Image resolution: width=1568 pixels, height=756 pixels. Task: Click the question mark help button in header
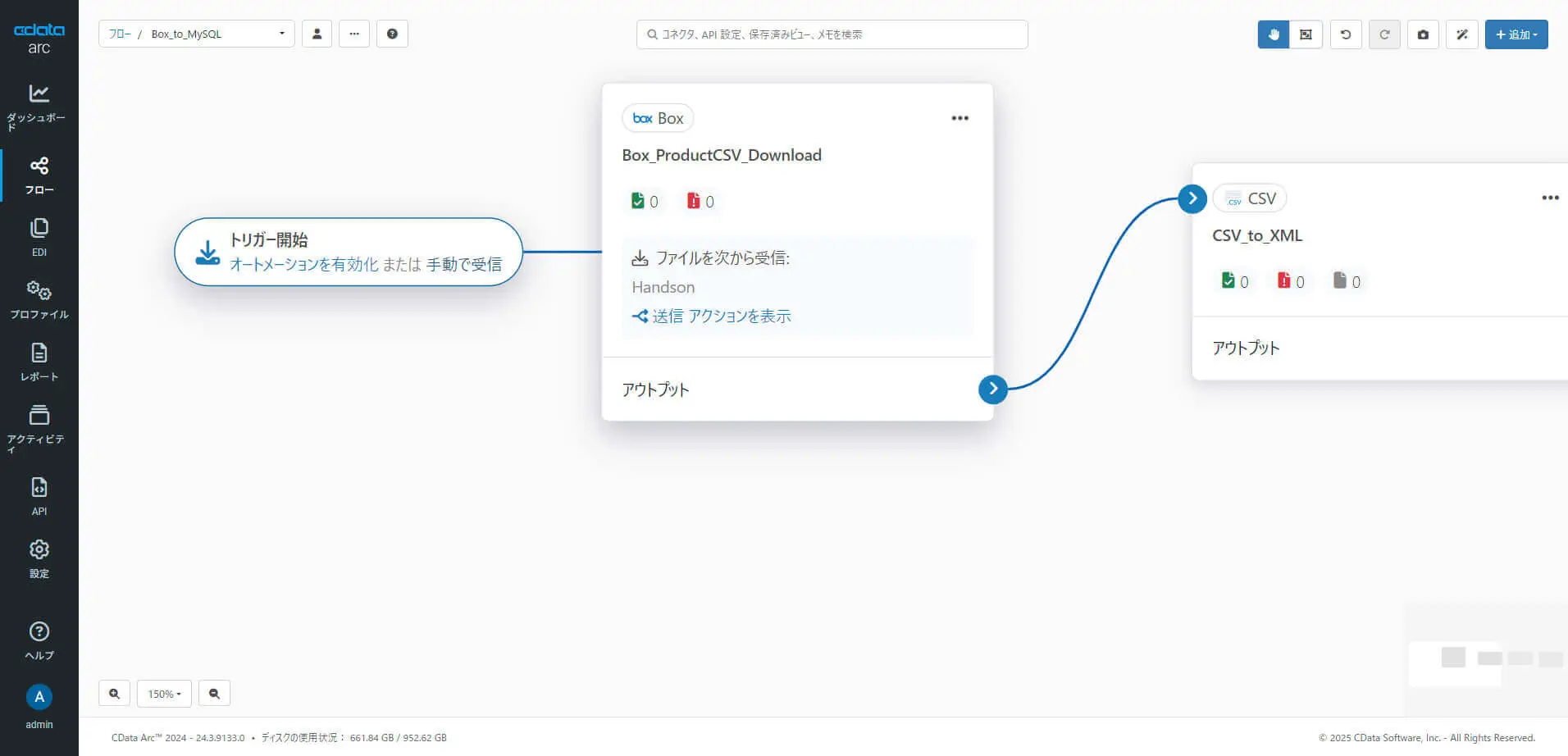[x=392, y=34]
